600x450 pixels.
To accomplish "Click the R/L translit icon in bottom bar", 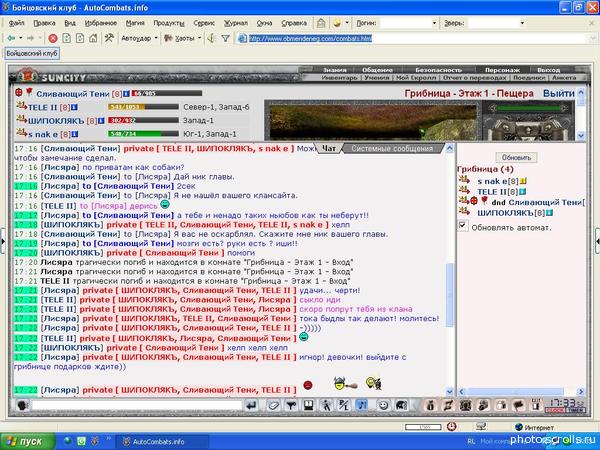I will (x=344, y=405).
